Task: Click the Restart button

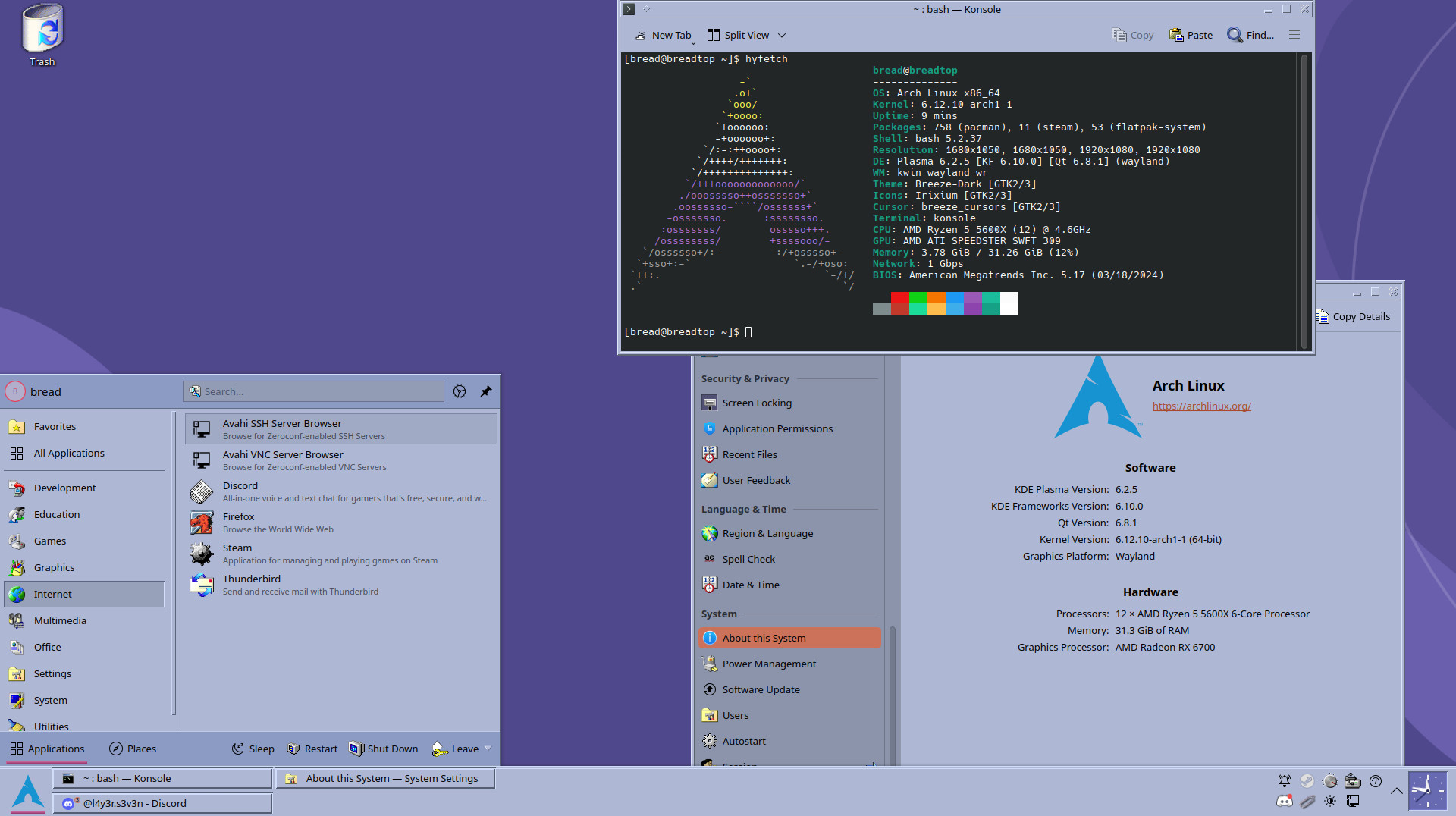Action: click(312, 749)
